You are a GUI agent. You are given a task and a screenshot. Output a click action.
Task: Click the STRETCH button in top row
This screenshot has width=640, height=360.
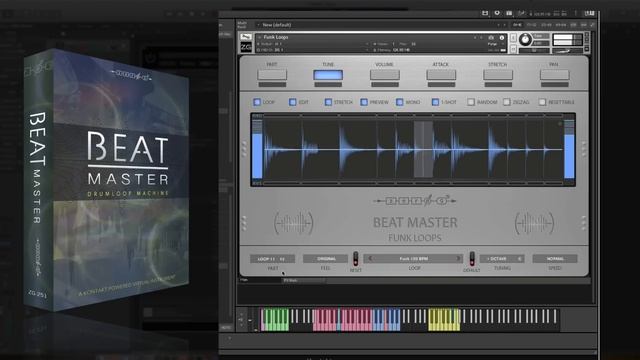498,75
